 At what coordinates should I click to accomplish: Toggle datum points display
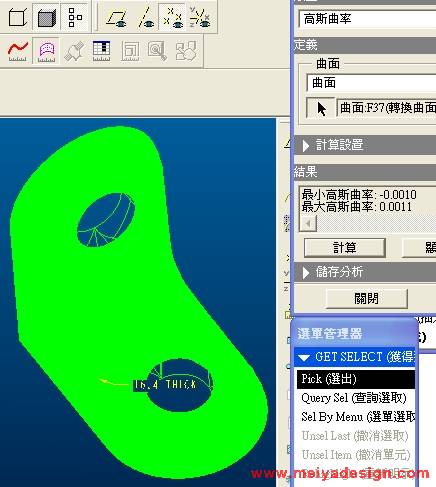173,18
